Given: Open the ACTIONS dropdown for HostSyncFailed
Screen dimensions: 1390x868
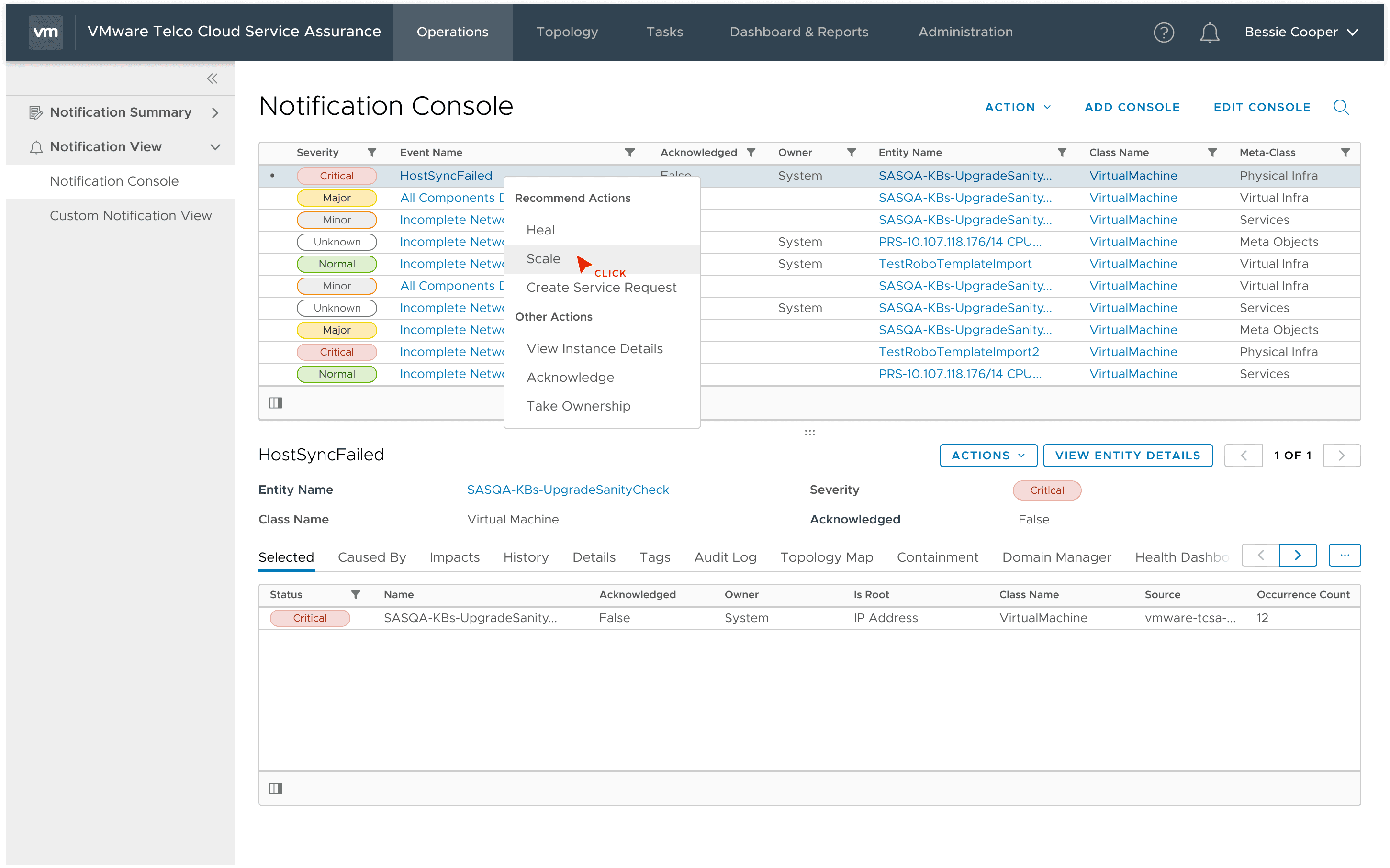Looking at the screenshot, I should (x=987, y=455).
